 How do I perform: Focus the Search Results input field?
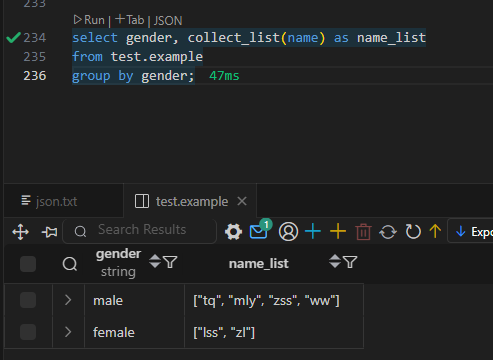coord(140,230)
